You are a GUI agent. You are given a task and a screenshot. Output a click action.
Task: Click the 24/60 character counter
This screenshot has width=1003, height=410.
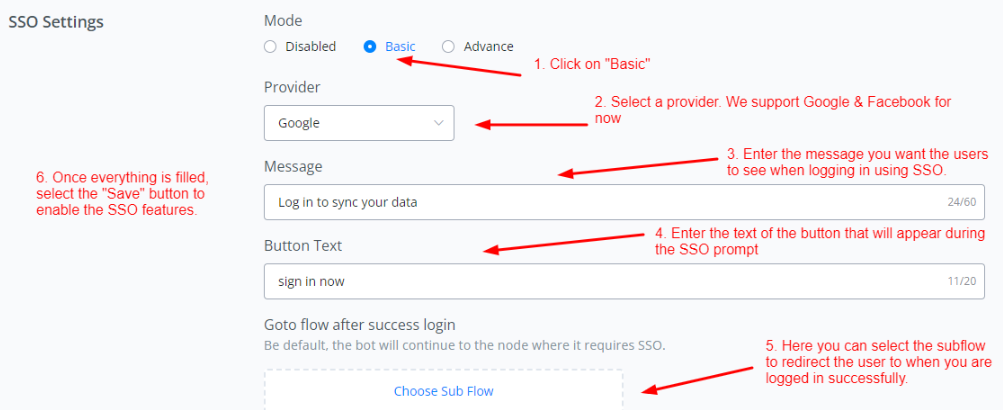(x=961, y=203)
